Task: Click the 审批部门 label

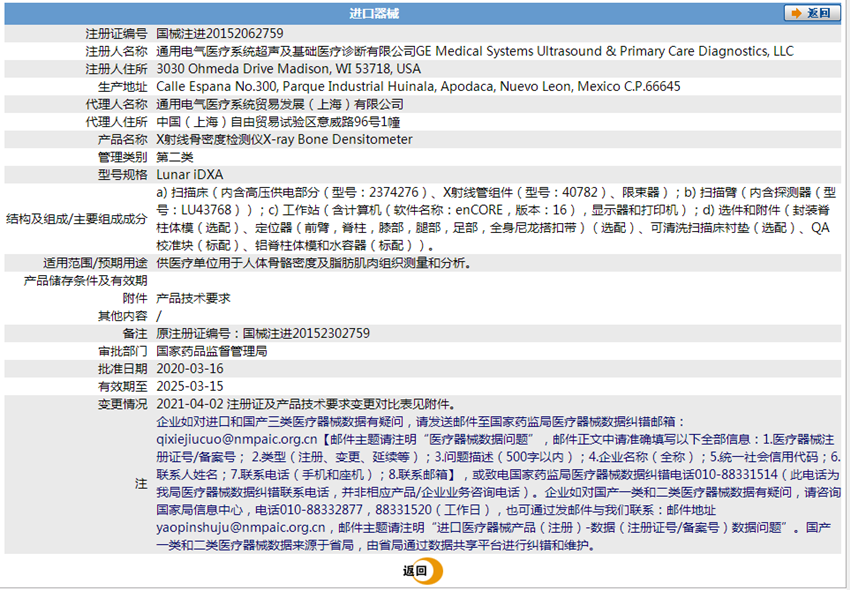Action: (x=123, y=351)
